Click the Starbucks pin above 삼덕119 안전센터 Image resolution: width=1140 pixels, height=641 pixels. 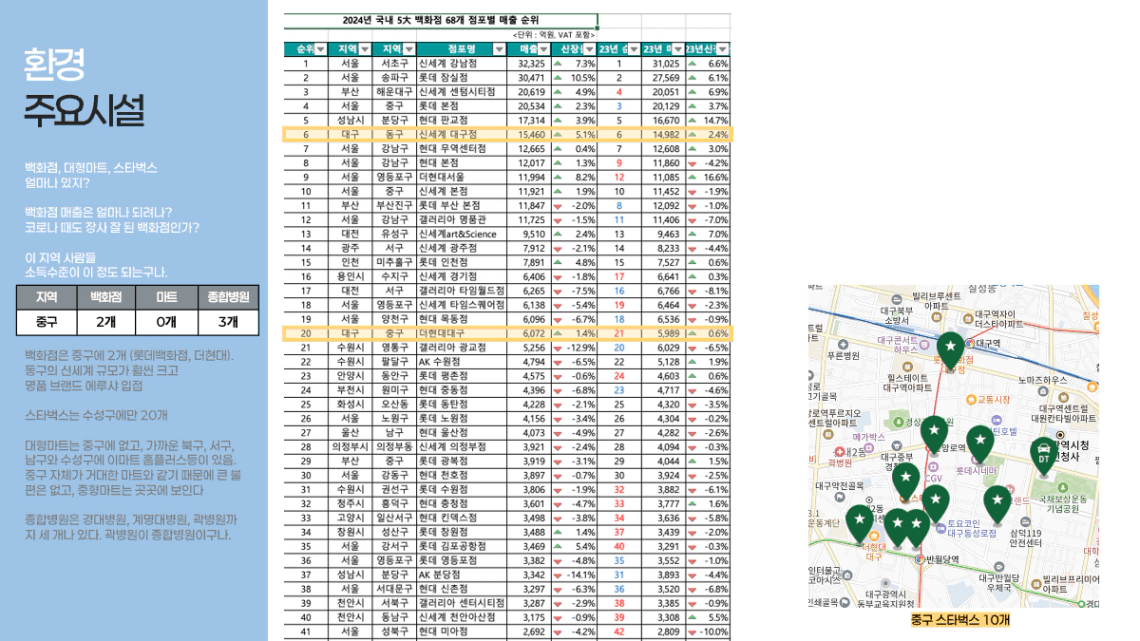click(x=998, y=504)
